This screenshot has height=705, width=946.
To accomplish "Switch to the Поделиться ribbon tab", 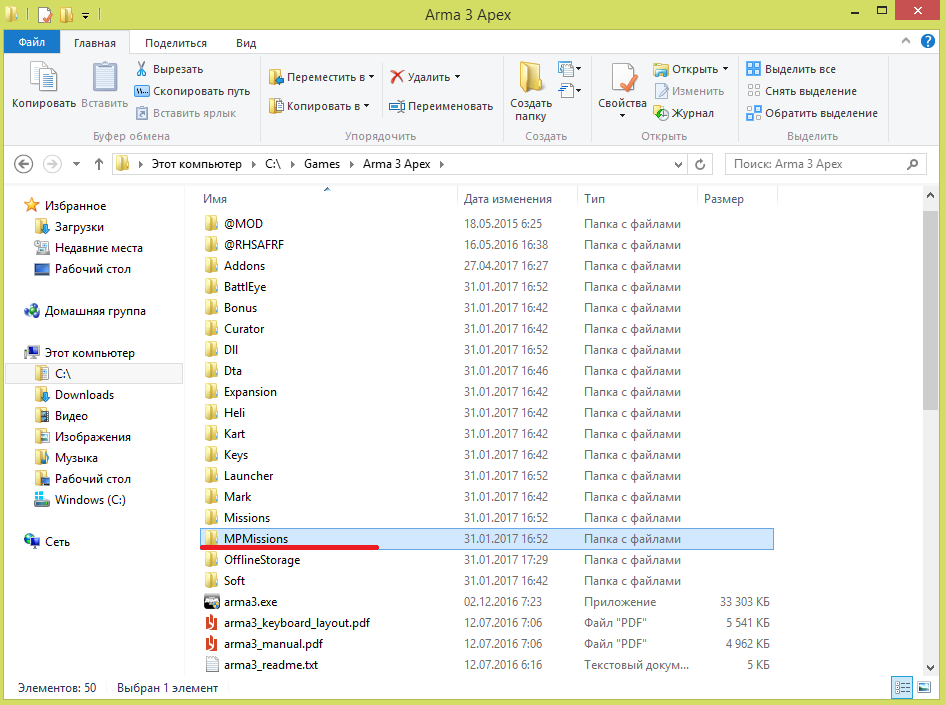I will click(176, 43).
